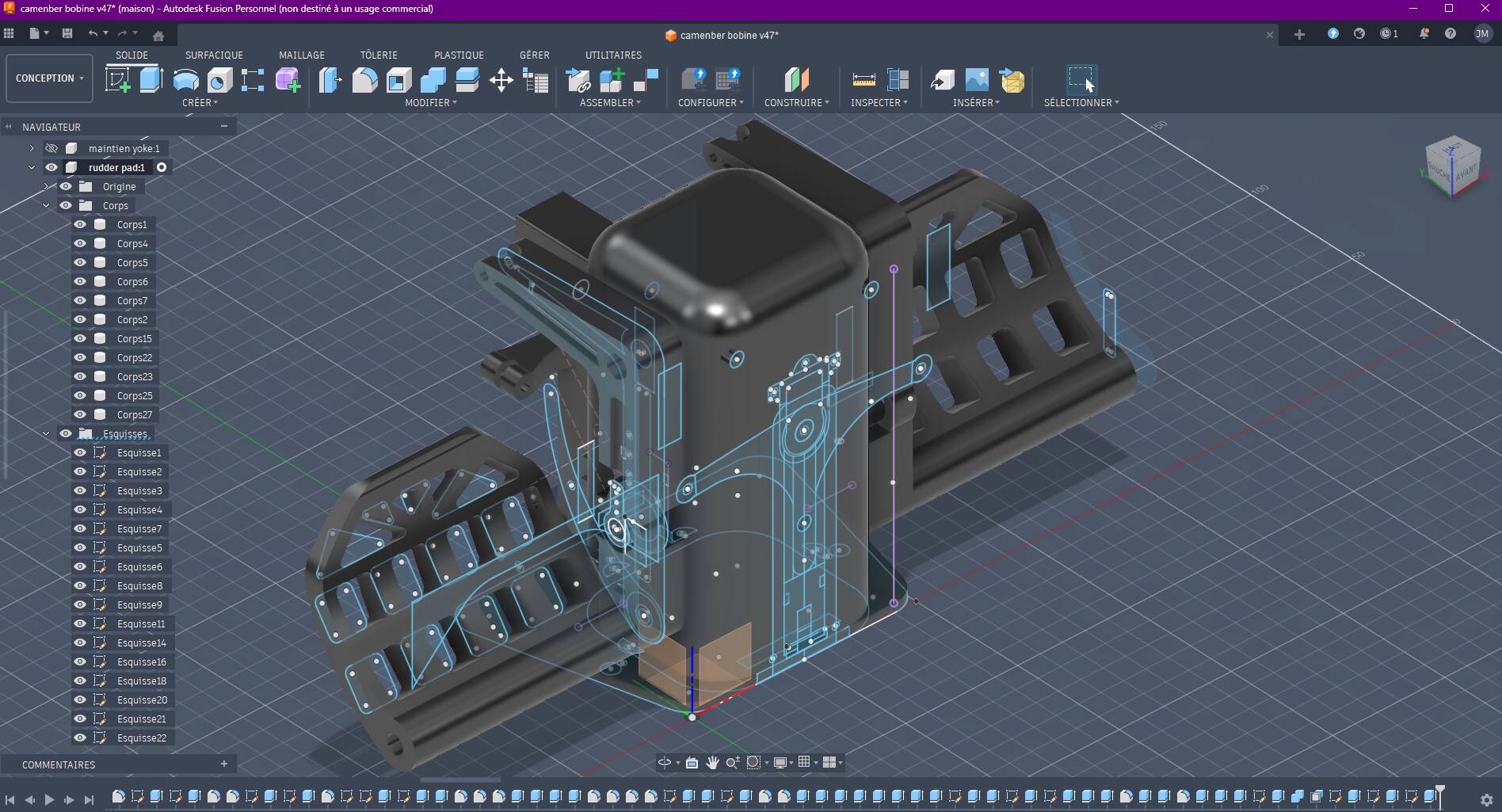Click the Measure ruler icon
The height and width of the screenshot is (812, 1502).
tap(863, 80)
